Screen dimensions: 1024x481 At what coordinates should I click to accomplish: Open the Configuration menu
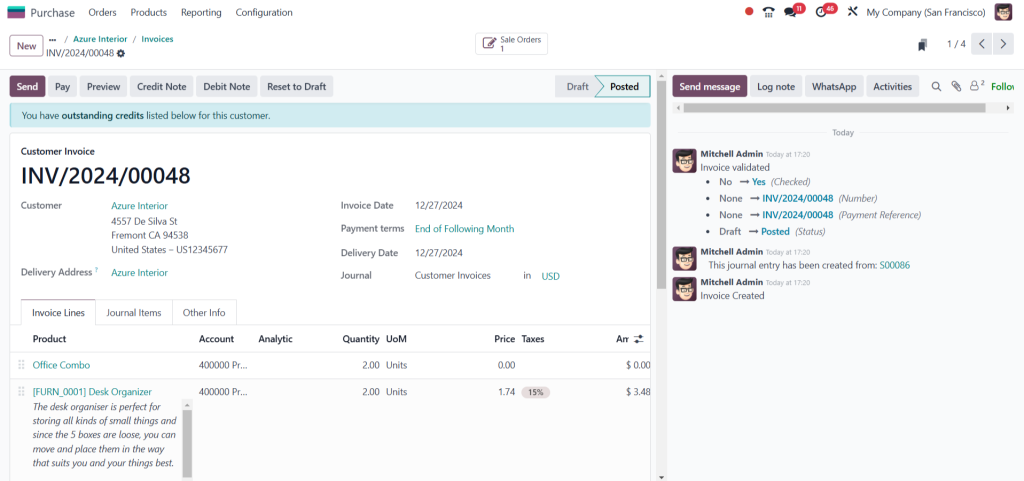(x=264, y=12)
